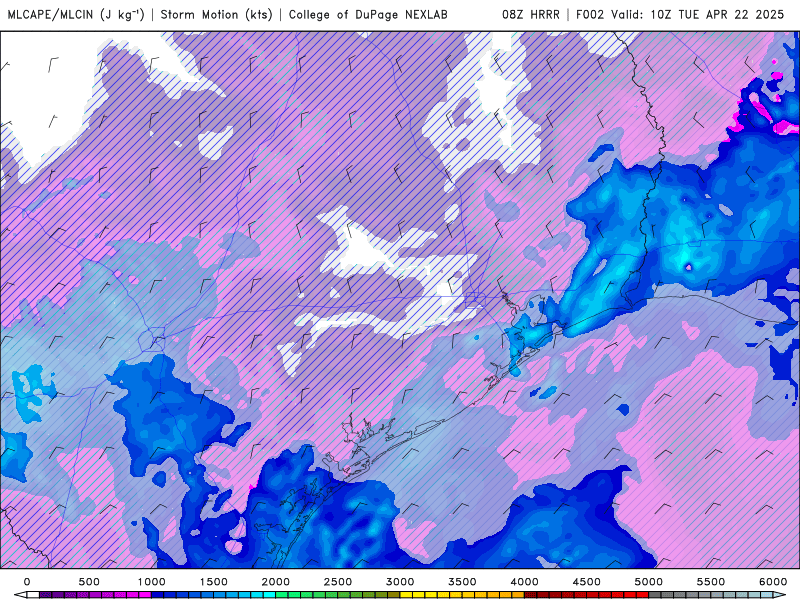This screenshot has width=800, height=600.
Task: Click the College of DuPage NEXLAB label
Action: coord(368,15)
